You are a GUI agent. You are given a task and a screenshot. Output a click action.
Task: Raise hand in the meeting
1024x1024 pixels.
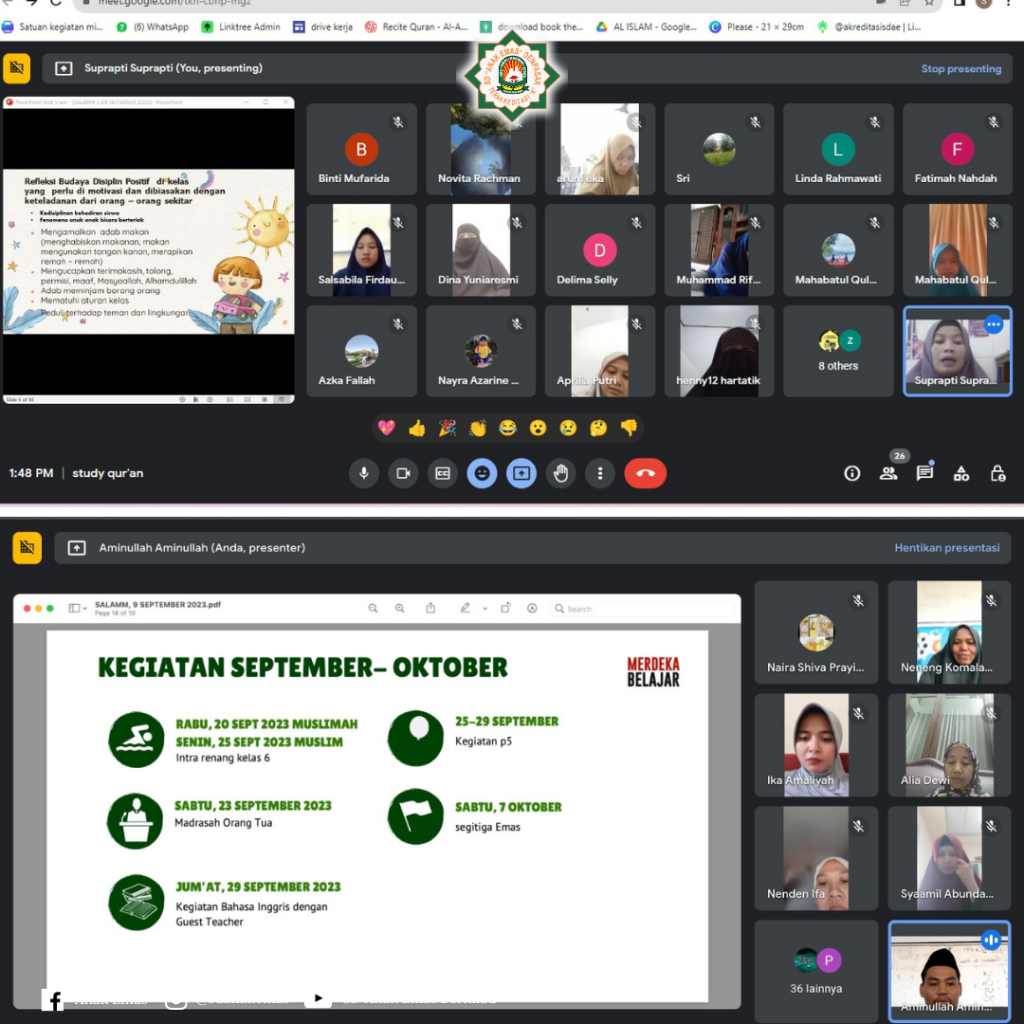[x=561, y=474]
